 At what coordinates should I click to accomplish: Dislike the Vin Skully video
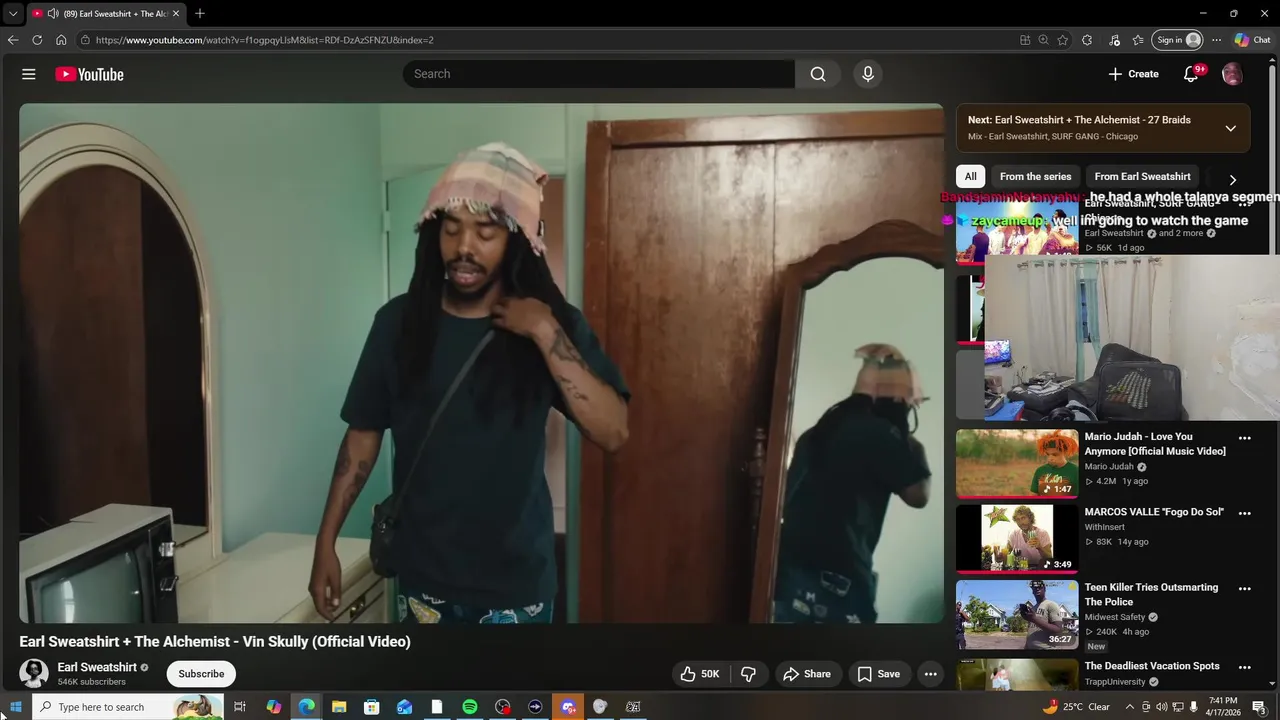748,674
